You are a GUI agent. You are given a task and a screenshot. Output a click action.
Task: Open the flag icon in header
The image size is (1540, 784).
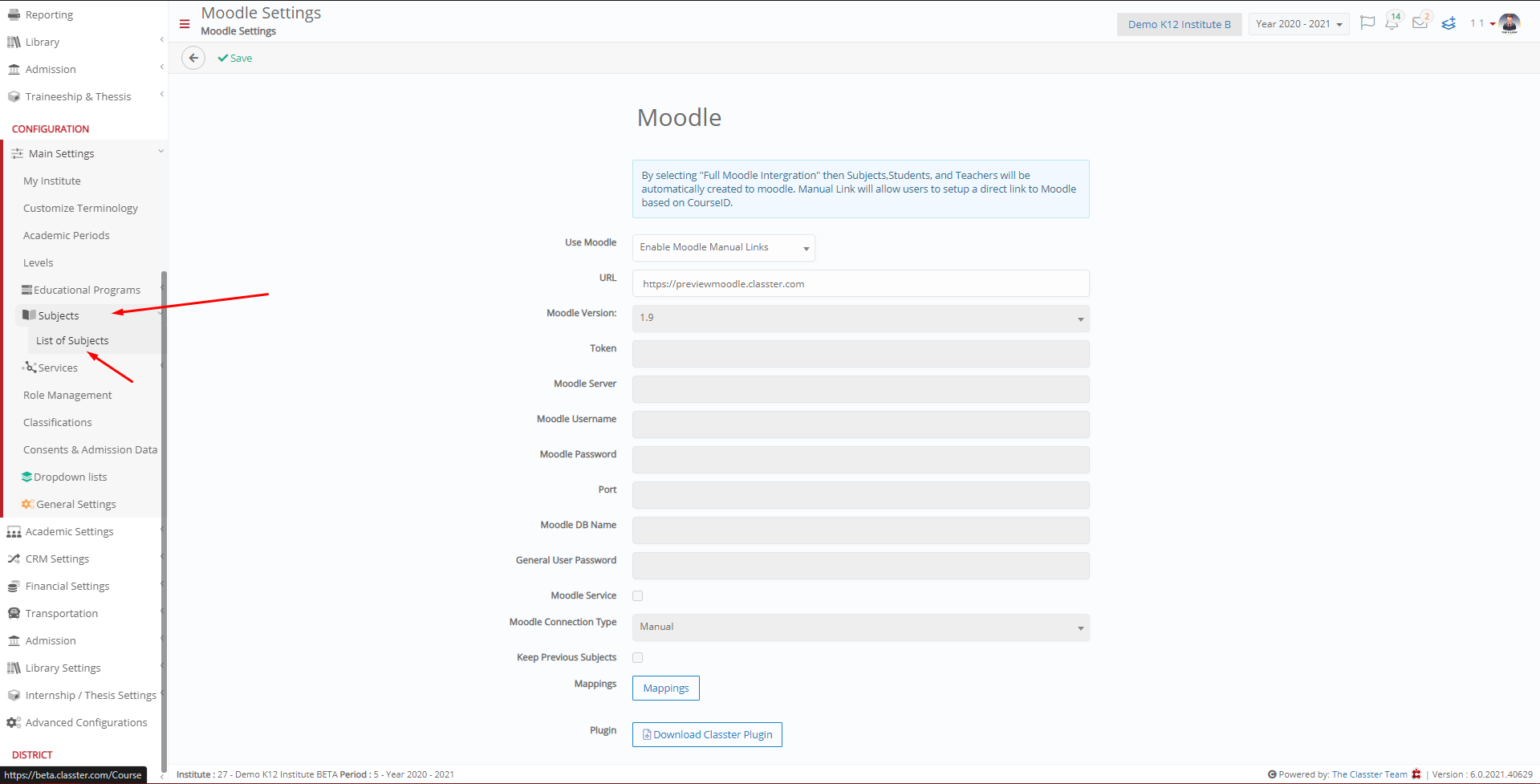[x=1367, y=23]
